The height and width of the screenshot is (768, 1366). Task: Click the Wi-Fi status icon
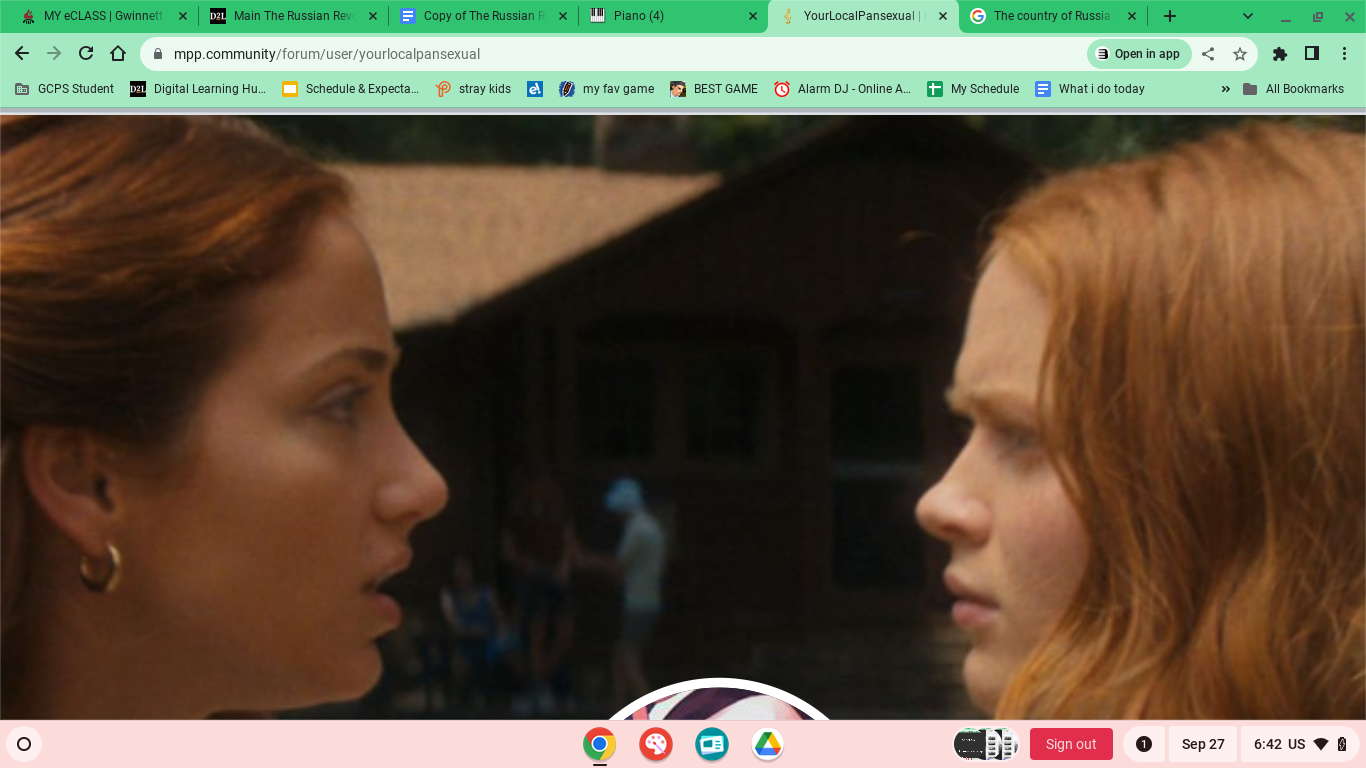(x=1321, y=744)
